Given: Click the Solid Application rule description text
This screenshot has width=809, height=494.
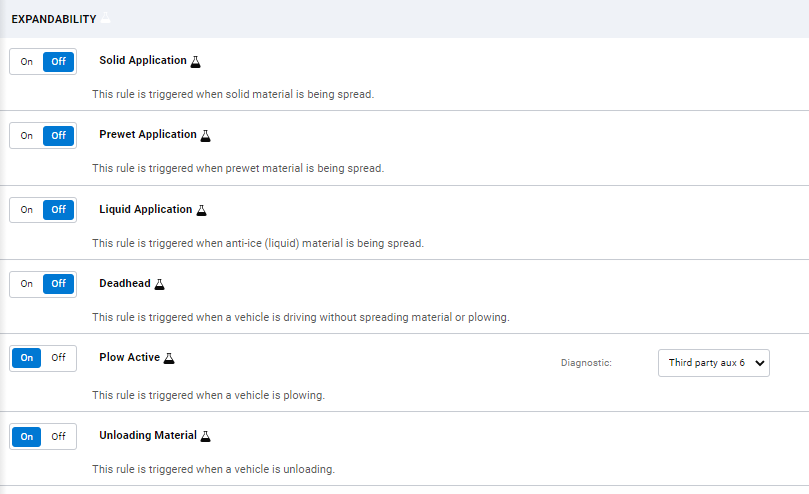Looking at the screenshot, I should click(233, 94).
